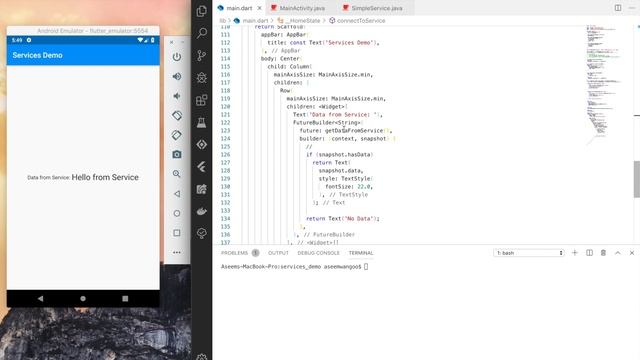
Task: Click 'No Data' return text on line 134
Action: pos(358,219)
